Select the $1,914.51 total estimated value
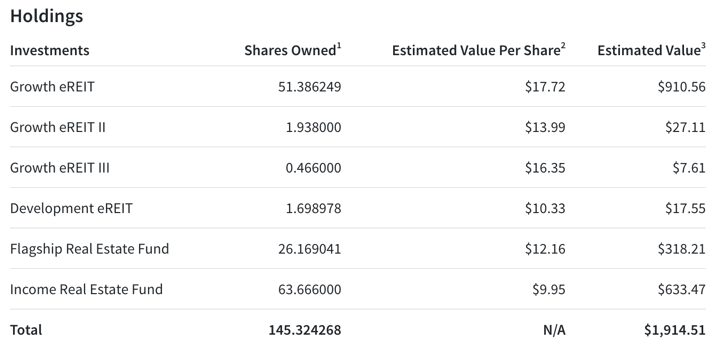This screenshot has height=360, width=720. coord(675,330)
